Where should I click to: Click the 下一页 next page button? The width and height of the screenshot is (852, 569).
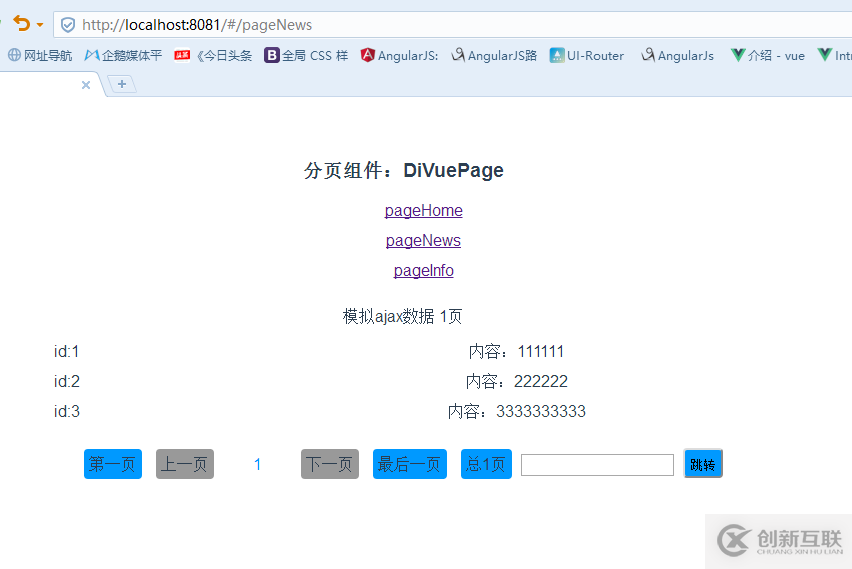point(330,464)
